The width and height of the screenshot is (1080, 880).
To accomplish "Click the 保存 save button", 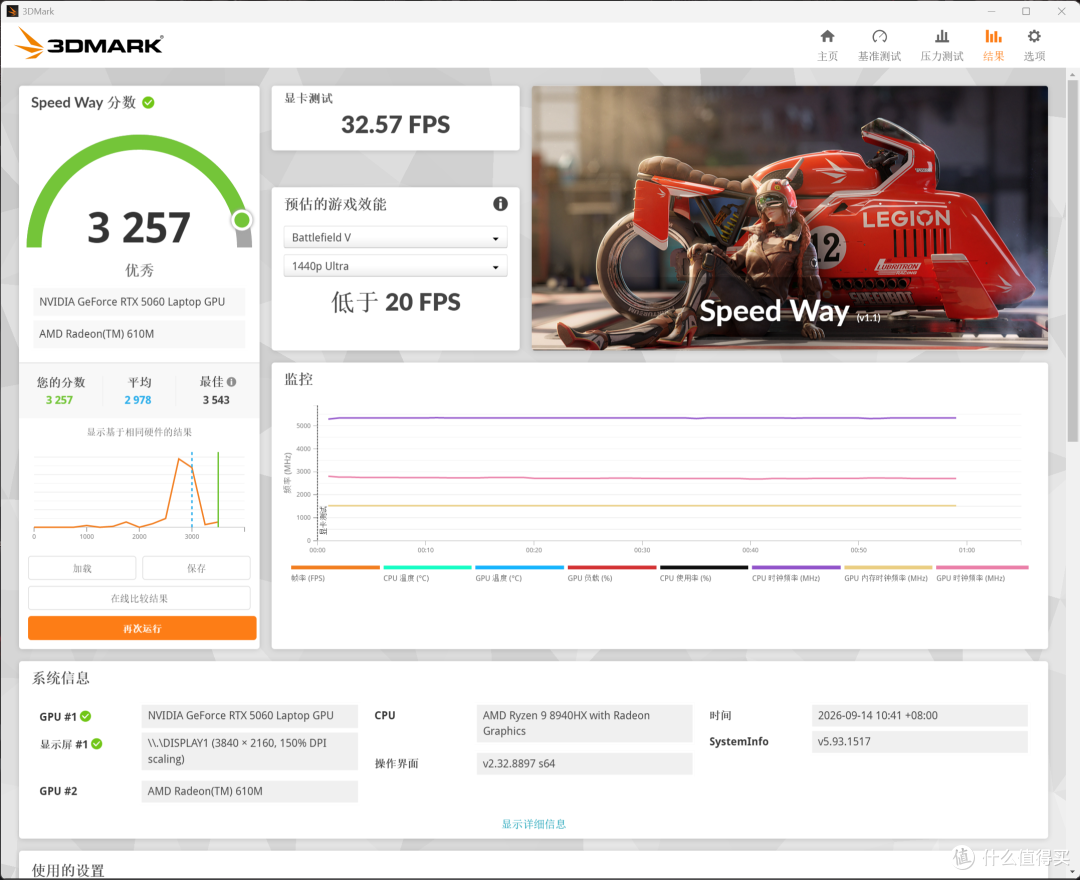I will tap(196, 568).
